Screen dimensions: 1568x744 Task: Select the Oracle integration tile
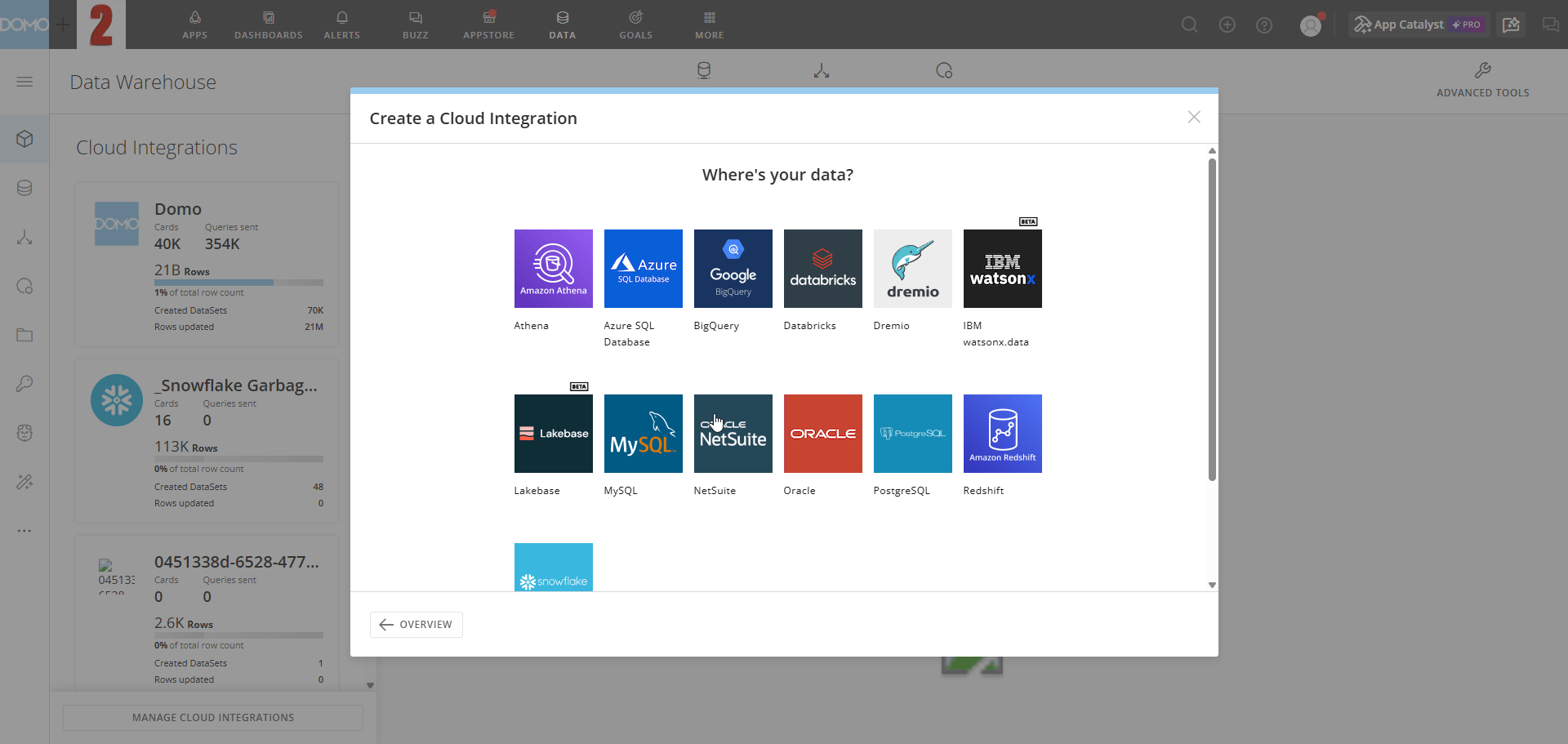click(x=822, y=434)
